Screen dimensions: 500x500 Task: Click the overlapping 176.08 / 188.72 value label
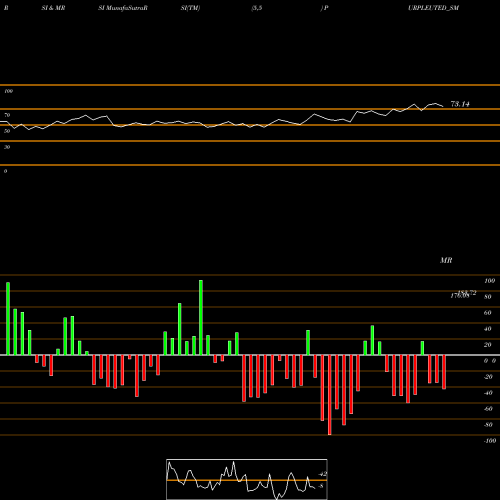pos(463,294)
